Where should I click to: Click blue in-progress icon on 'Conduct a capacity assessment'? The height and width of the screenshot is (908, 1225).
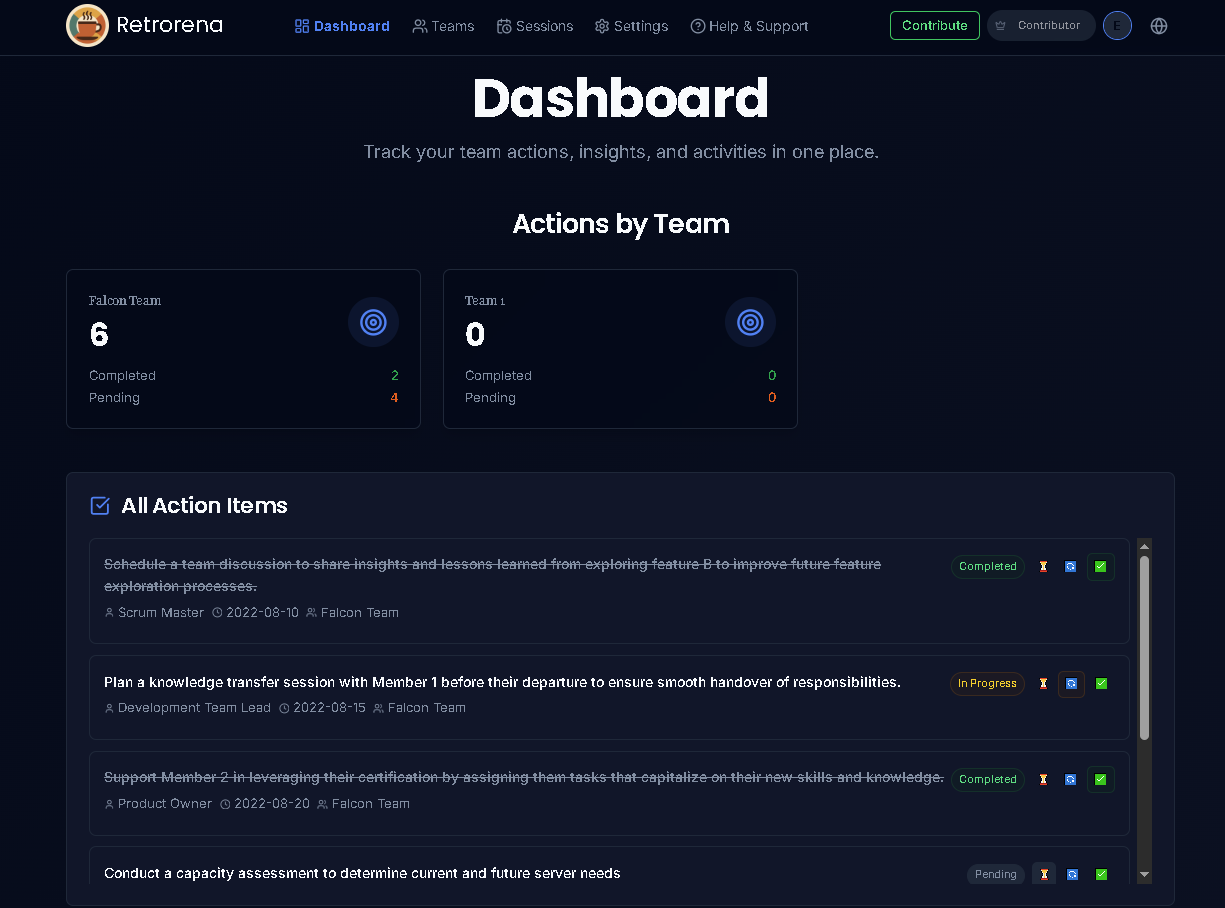point(1072,874)
